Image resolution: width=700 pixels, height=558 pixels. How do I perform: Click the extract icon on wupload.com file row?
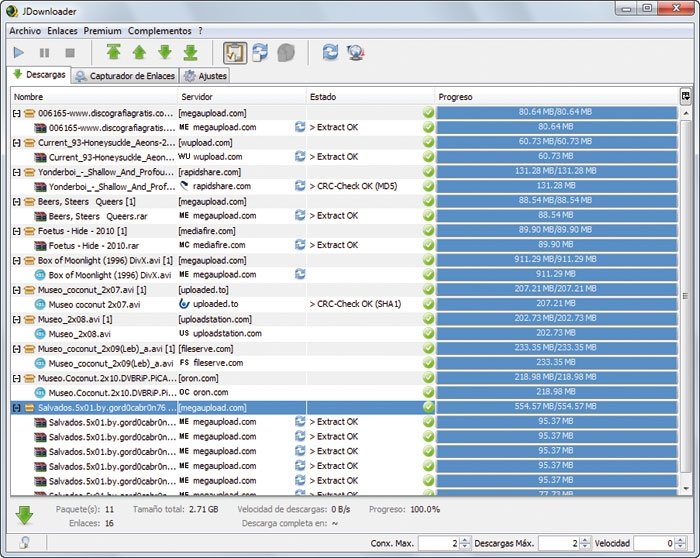pyautogui.click(x=300, y=156)
